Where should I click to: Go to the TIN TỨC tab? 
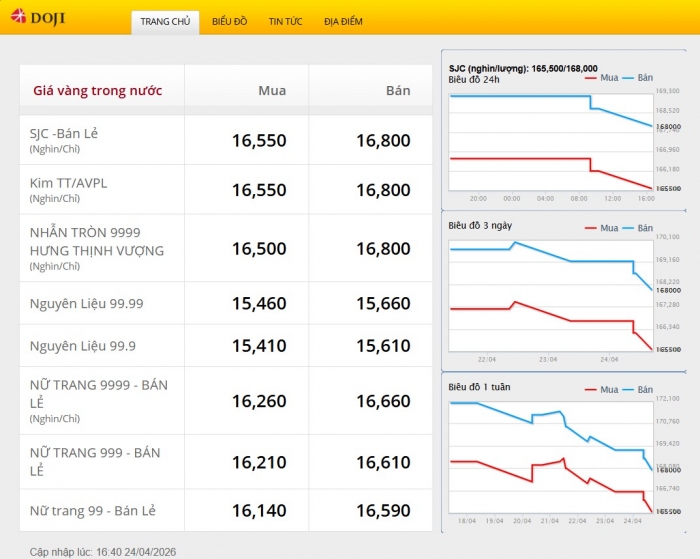click(286, 22)
